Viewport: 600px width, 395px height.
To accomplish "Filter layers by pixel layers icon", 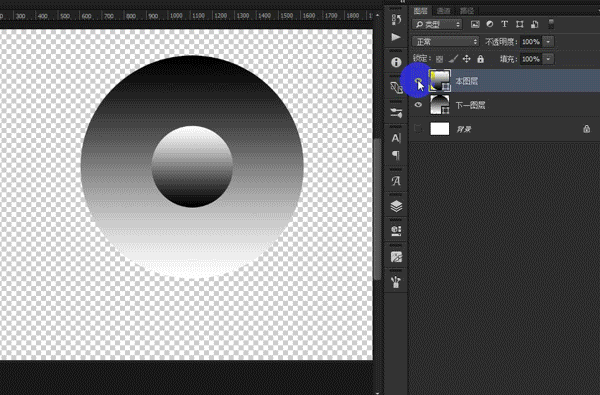I will point(475,24).
